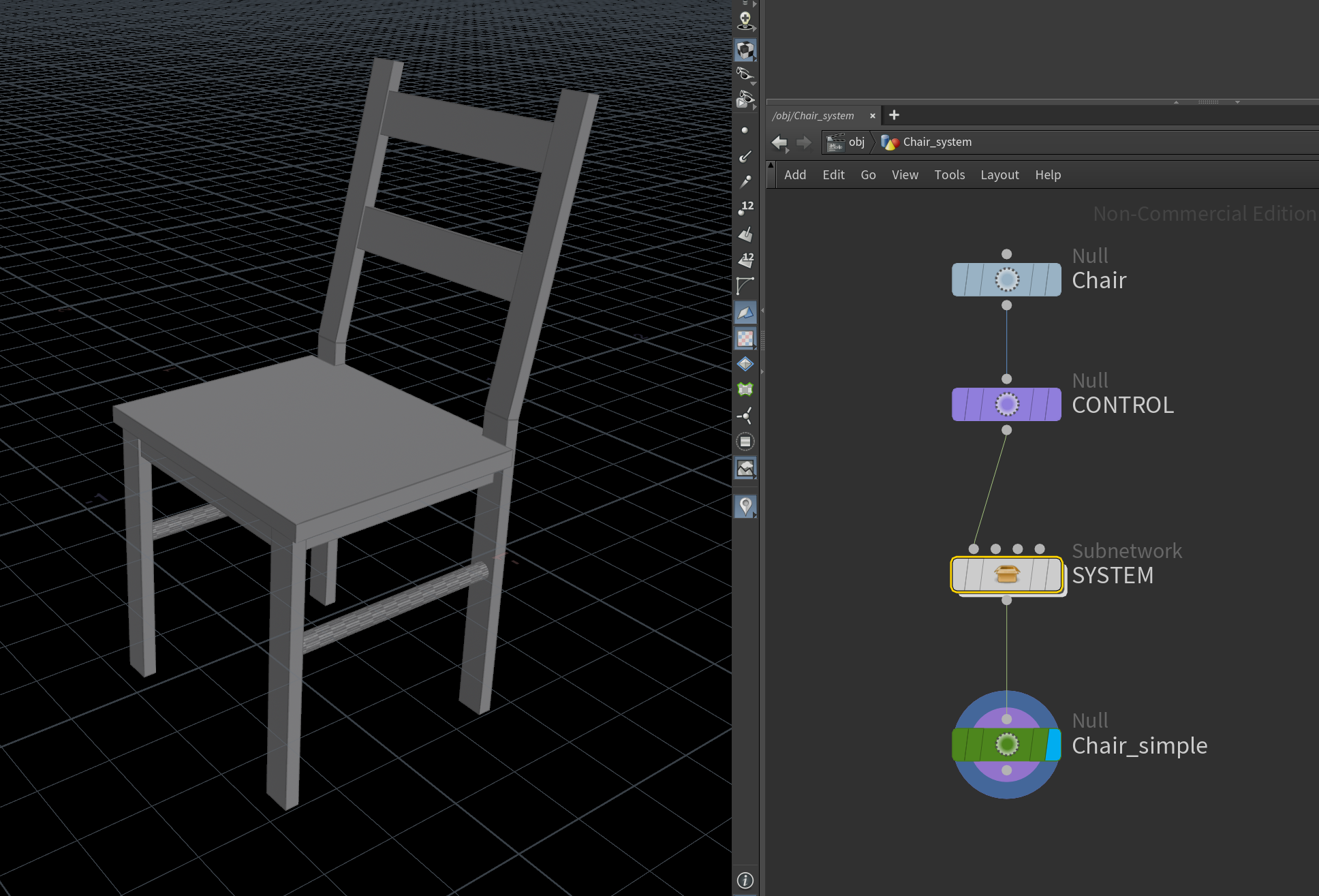Click the fourth input connector of SYSTEM
The height and width of the screenshot is (896, 1319).
[x=1039, y=549]
